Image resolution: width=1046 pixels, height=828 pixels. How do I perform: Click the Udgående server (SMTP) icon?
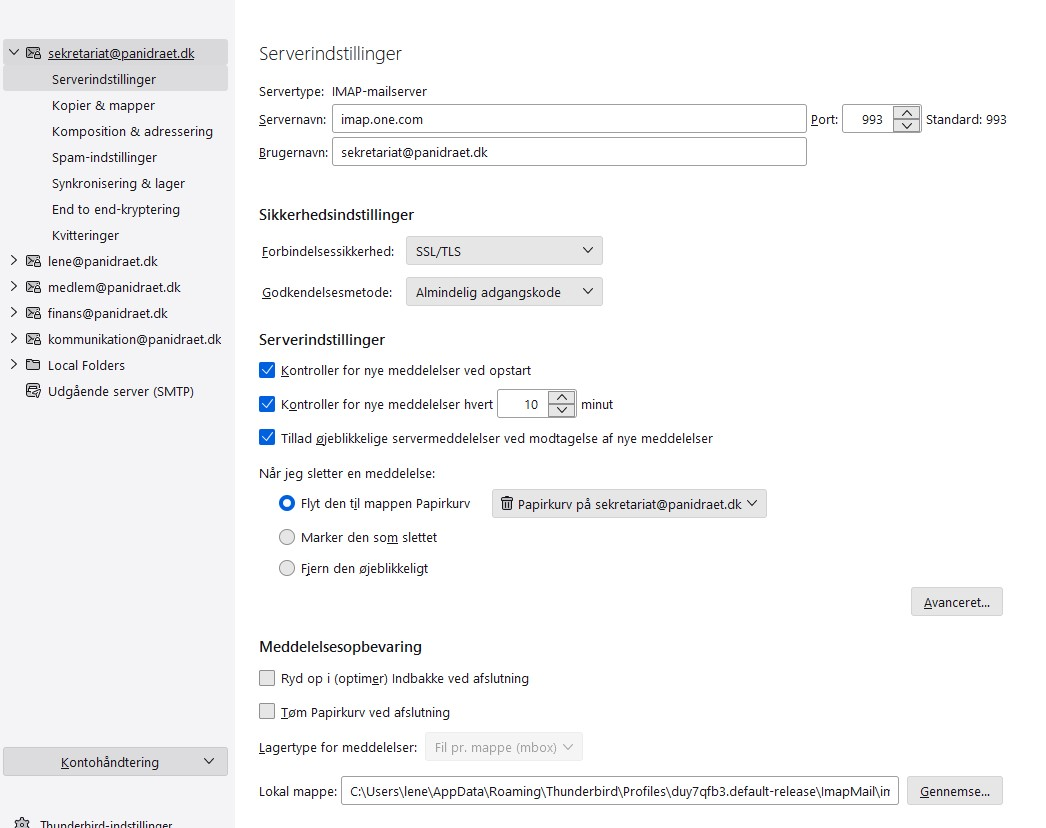tap(33, 391)
